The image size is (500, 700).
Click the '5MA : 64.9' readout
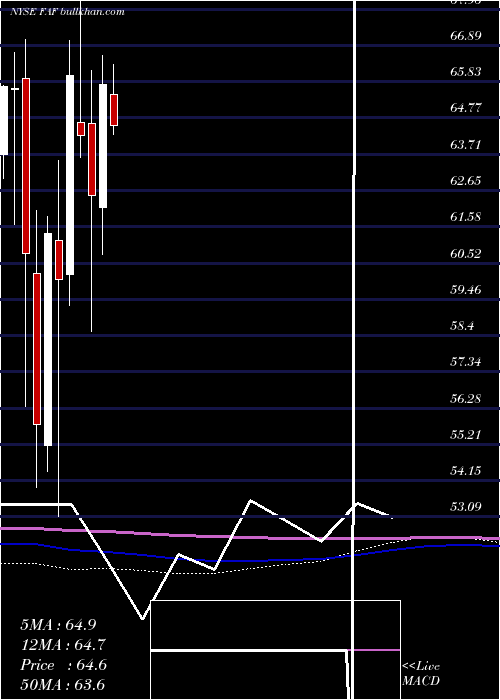58,625
